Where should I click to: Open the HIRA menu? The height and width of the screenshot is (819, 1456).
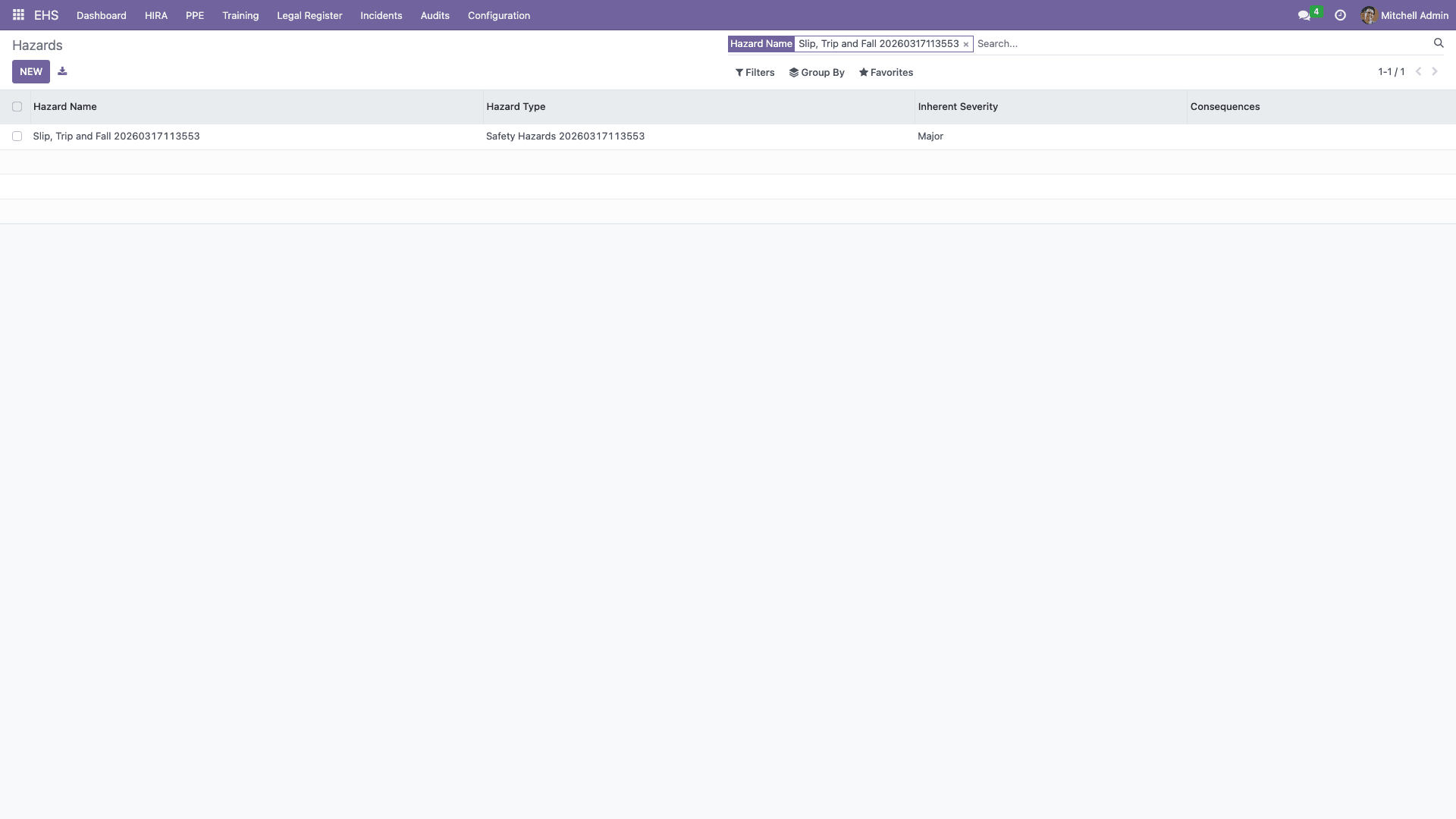click(155, 15)
